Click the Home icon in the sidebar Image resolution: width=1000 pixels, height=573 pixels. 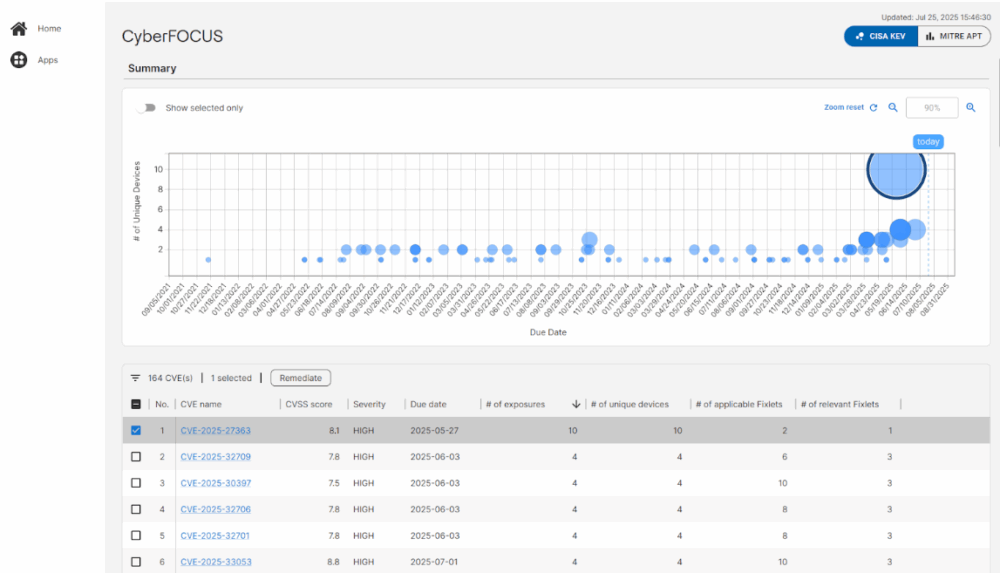18,29
